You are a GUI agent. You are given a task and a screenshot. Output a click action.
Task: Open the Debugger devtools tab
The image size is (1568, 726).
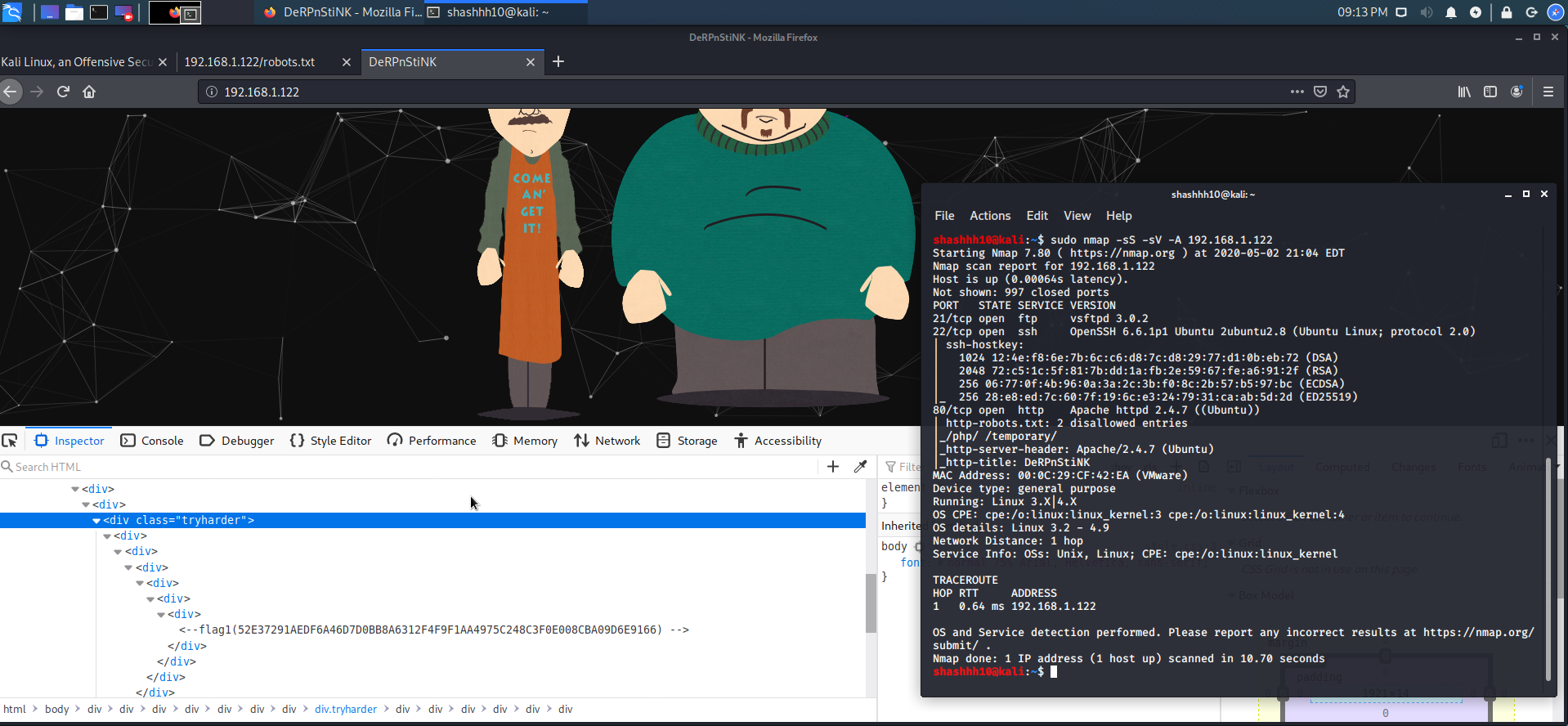pos(237,441)
